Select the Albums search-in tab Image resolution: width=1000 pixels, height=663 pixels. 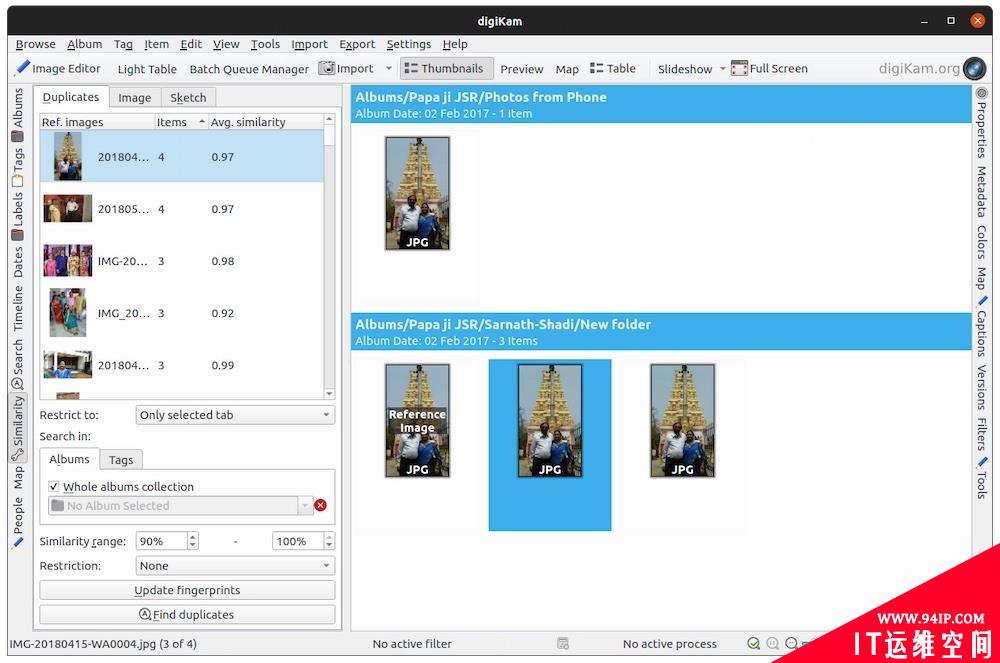tap(70, 459)
